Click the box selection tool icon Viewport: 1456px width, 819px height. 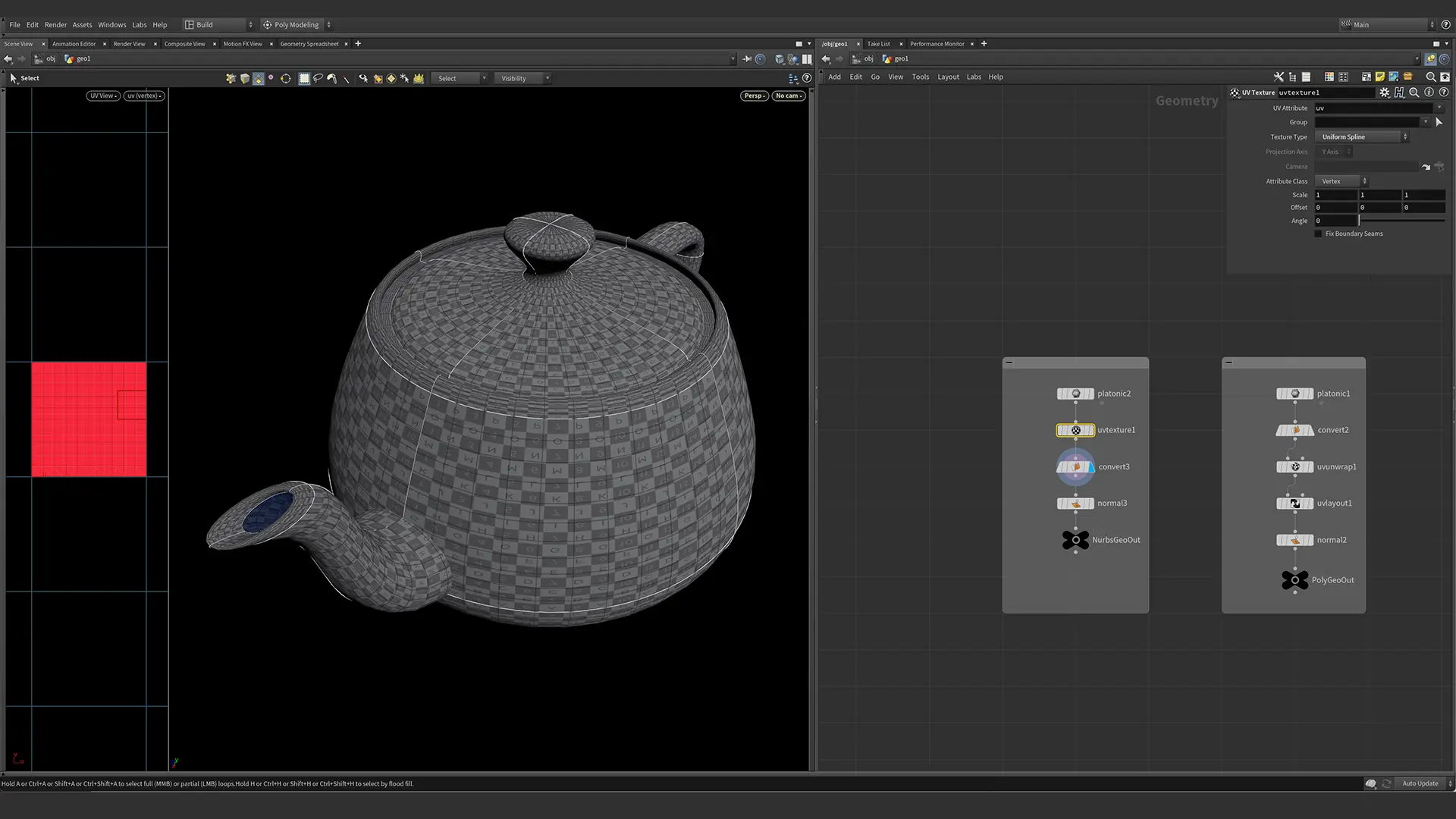click(x=304, y=78)
